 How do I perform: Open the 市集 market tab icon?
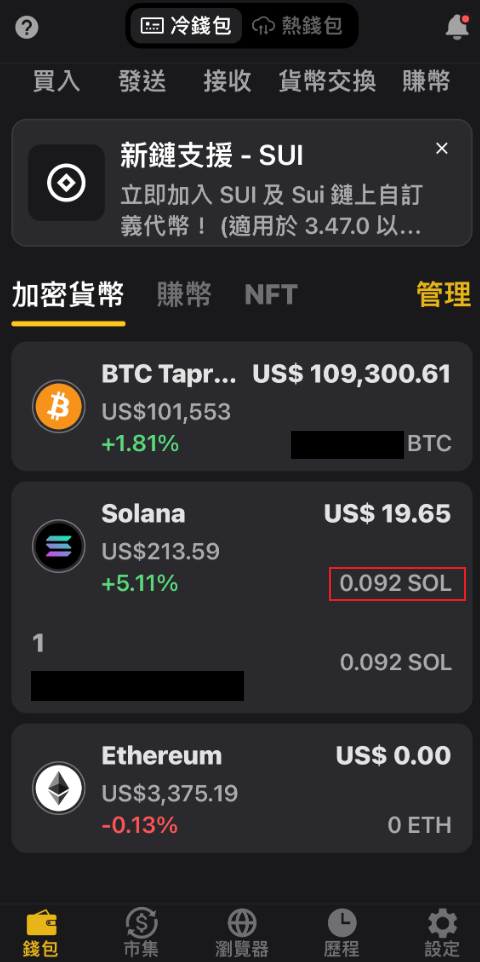(141, 922)
